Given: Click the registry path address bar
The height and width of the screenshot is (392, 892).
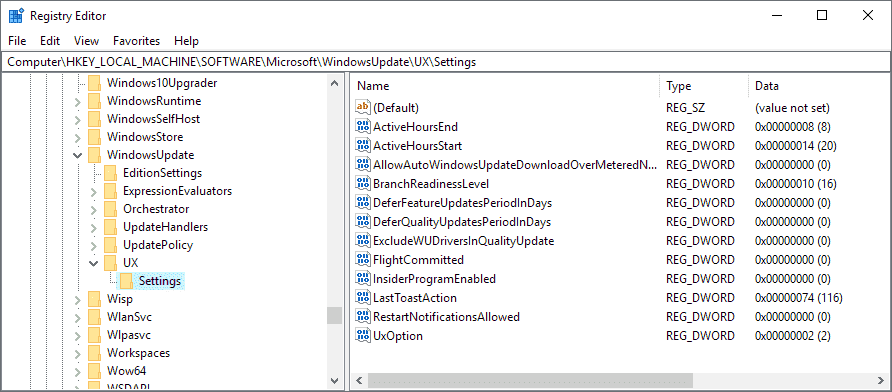Looking at the screenshot, I should (446, 62).
